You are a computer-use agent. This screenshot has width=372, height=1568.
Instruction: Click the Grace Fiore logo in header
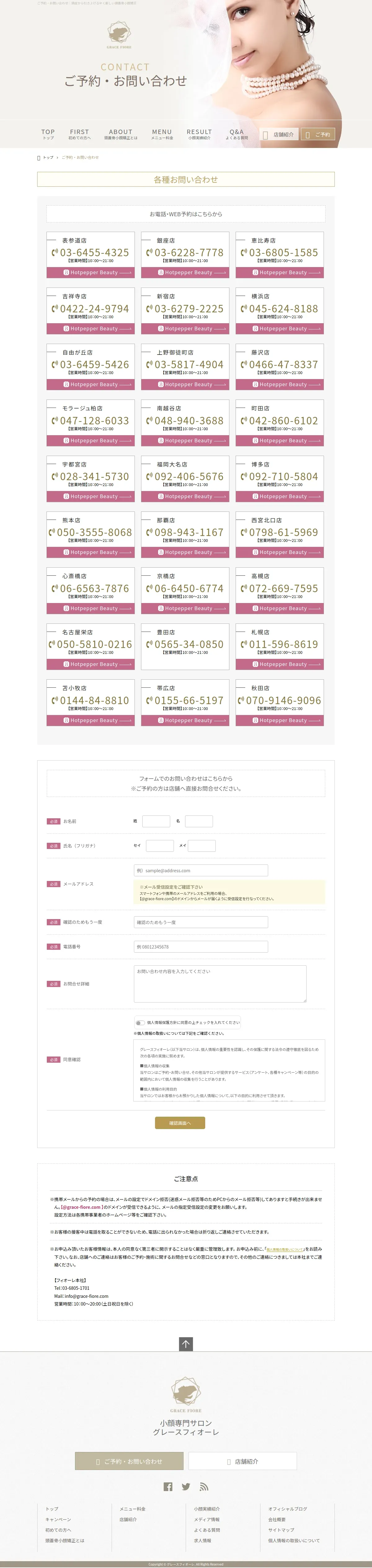tap(119, 35)
